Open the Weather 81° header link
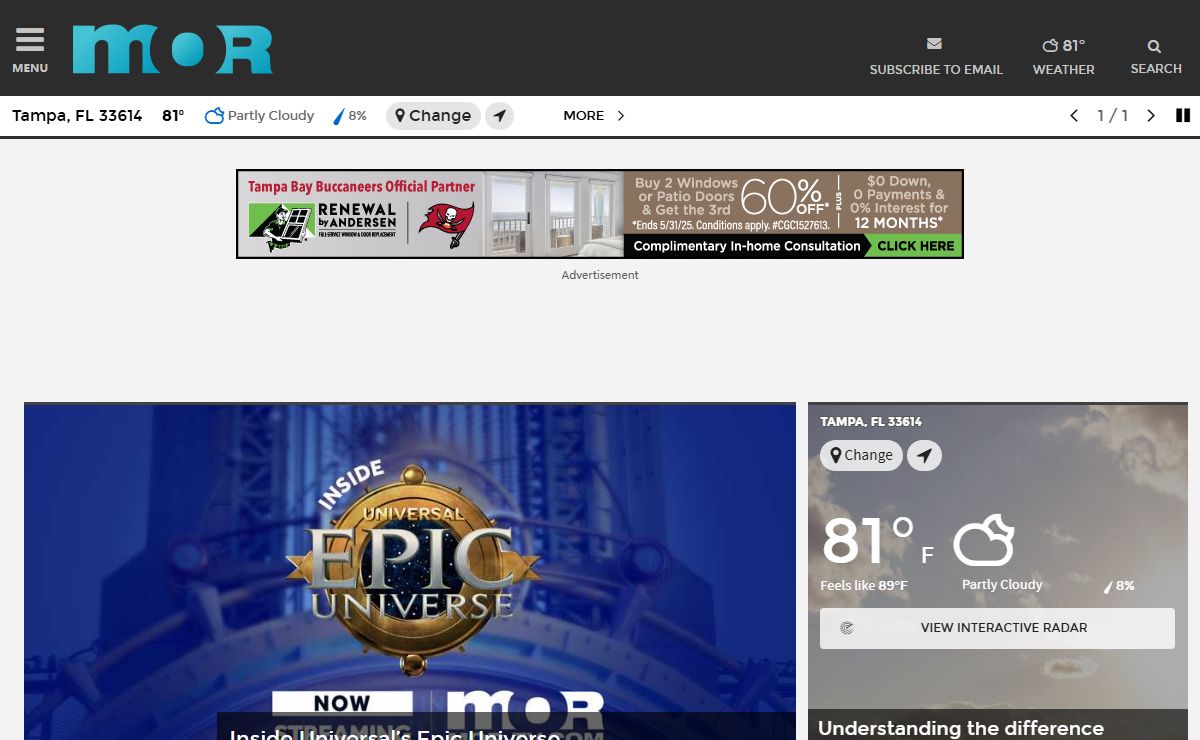This screenshot has height=740, width=1200. [1063, 57]
